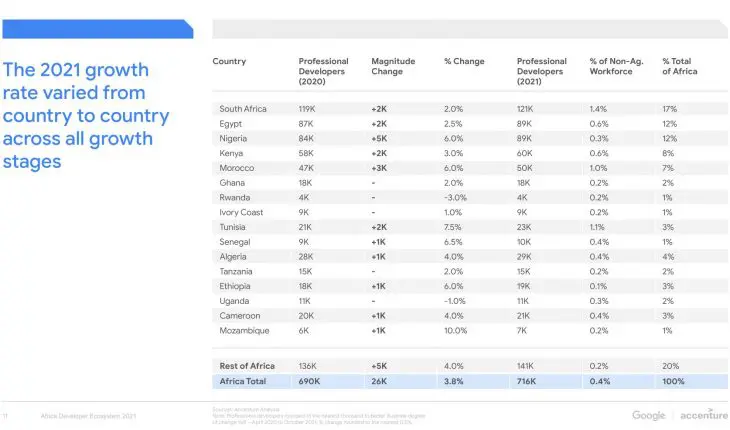Click the slide title about 2021 growth rate
The height and width of the screenshot is (430, 730).
pyautogui.click(x=88, y=115)
